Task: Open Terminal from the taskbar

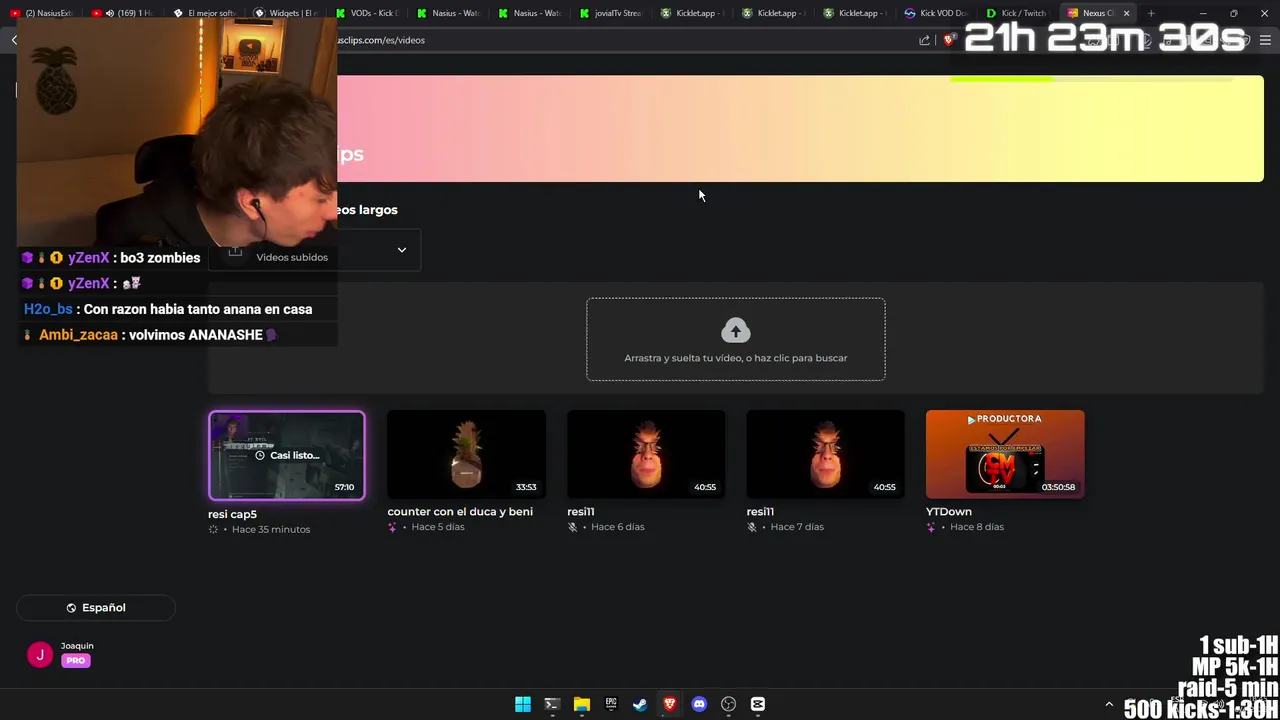Action: (552, 704)
